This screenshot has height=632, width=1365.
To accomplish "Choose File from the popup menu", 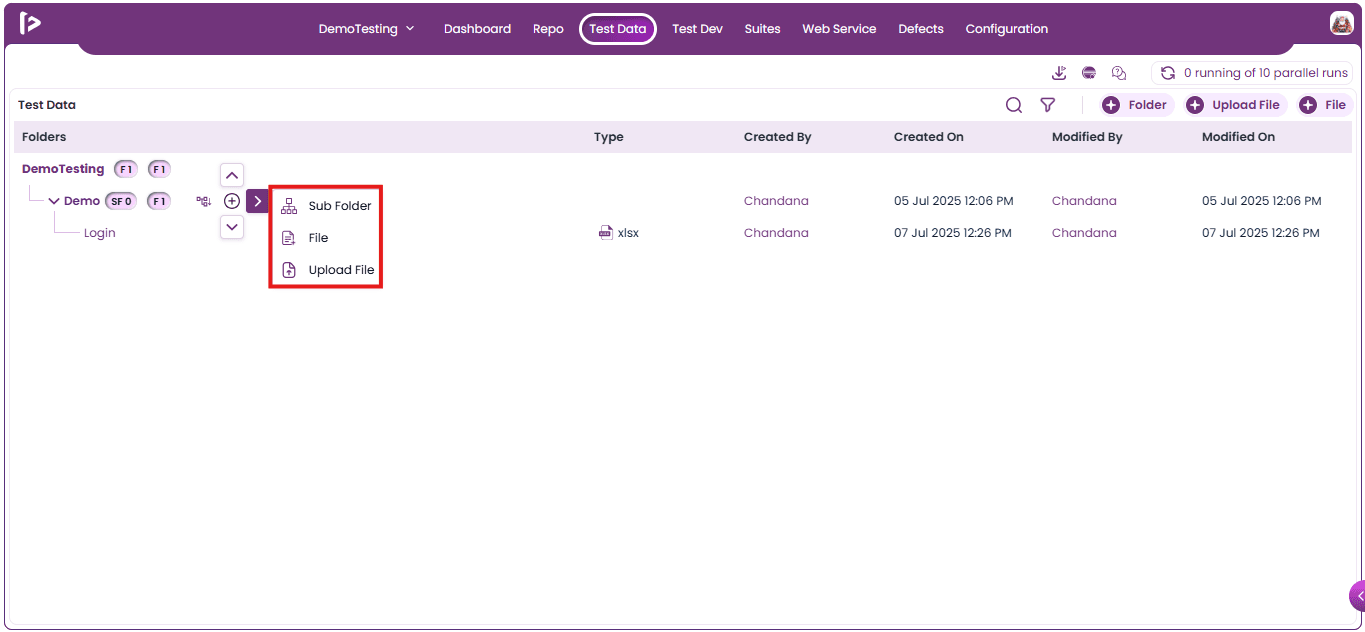I will pos(326,238).
